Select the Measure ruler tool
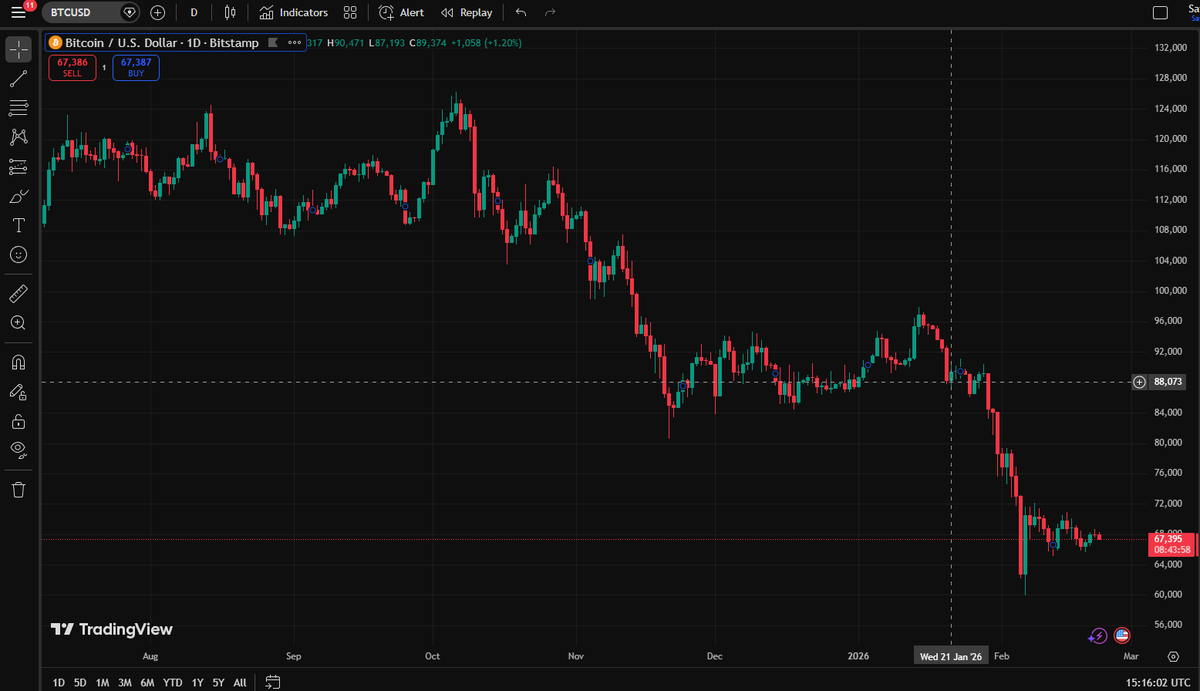Screen dimensions: 1200x691 [16, 293]
